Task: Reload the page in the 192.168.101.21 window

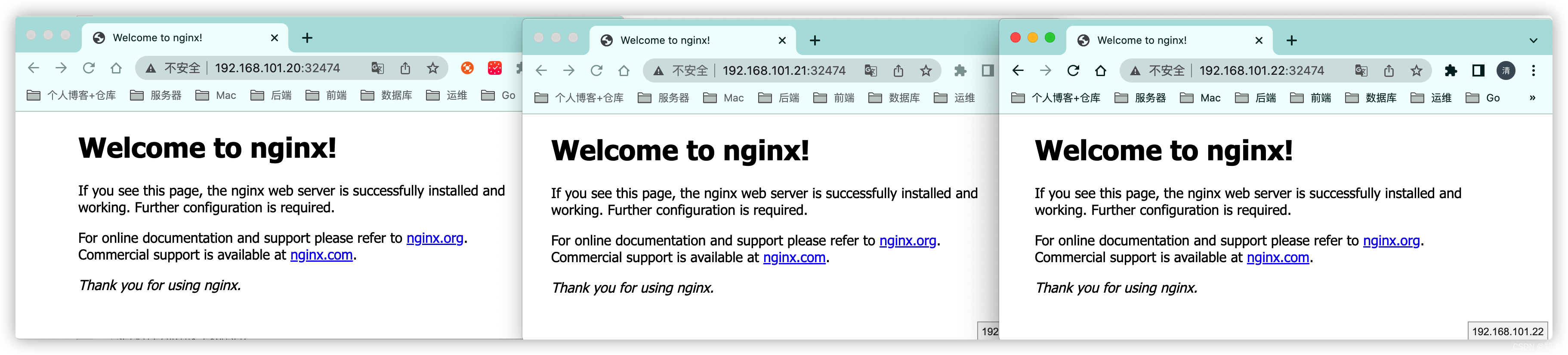Action: (x=596, y=70)
